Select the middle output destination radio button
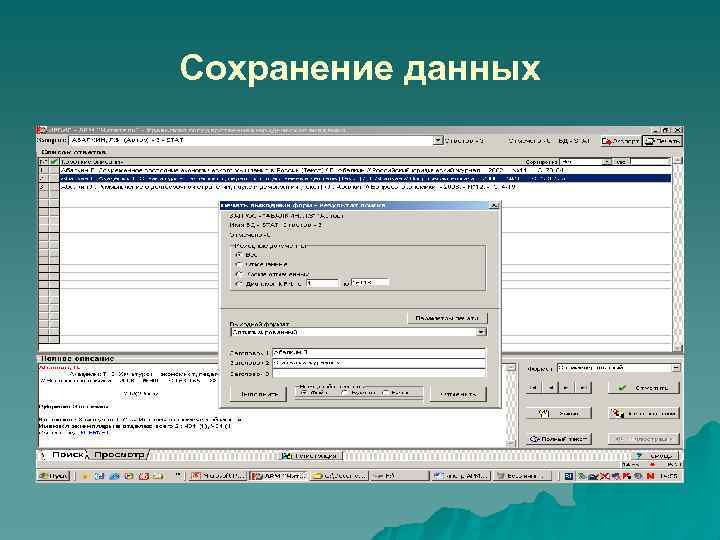The width and height of the screenshot is (720, 540). click(344, 393)
